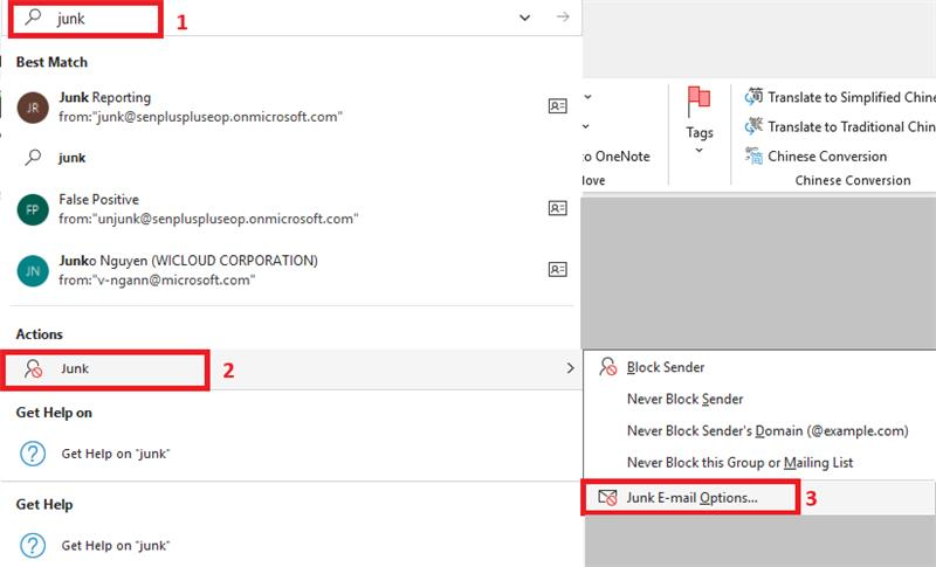Select False Positive search result

291,209
